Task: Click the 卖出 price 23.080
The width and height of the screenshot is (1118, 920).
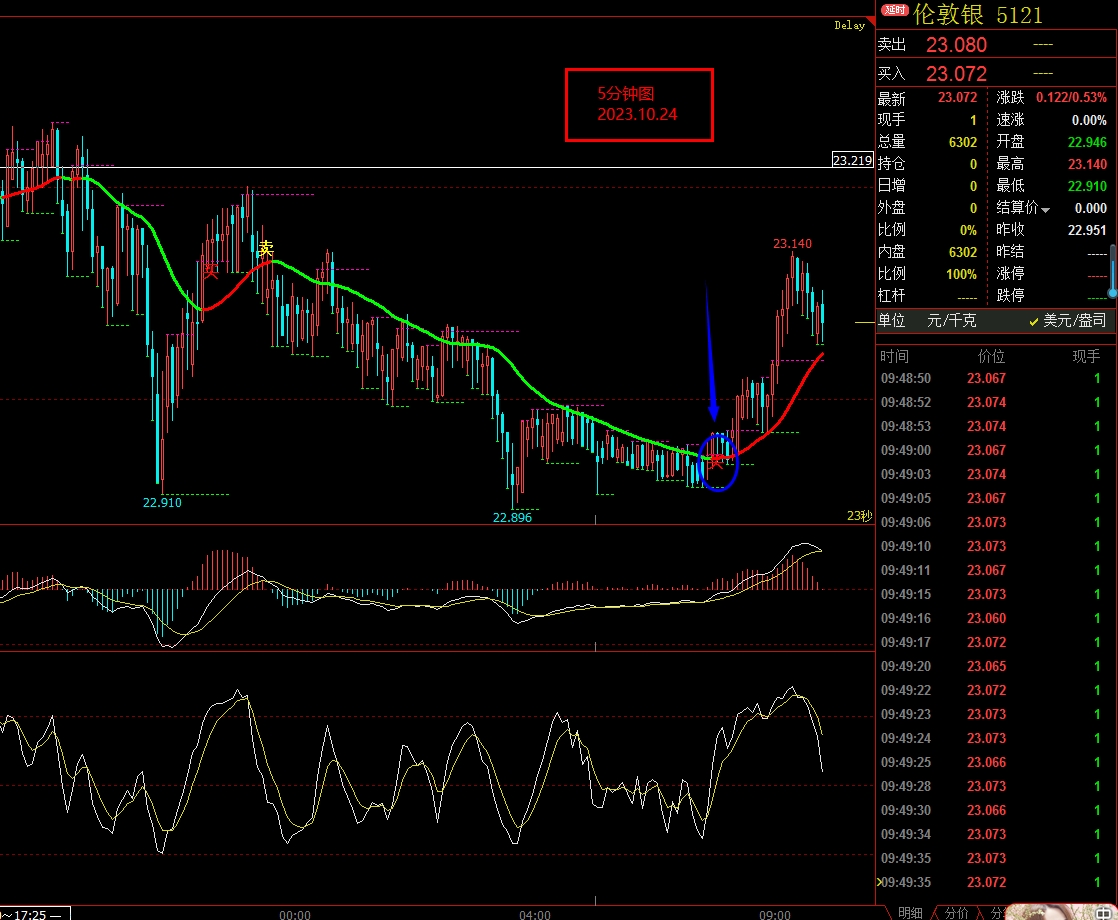Action: pyautogui.click(x=956, y=45)
